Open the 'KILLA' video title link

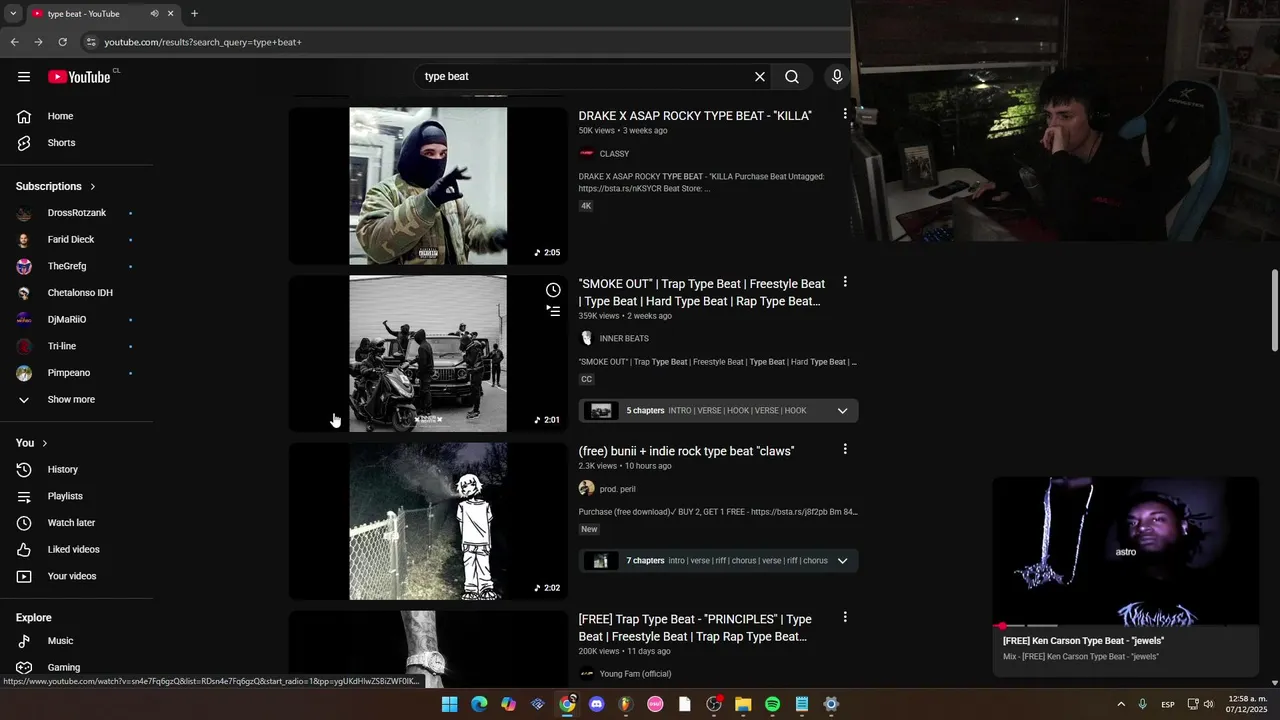695,116
